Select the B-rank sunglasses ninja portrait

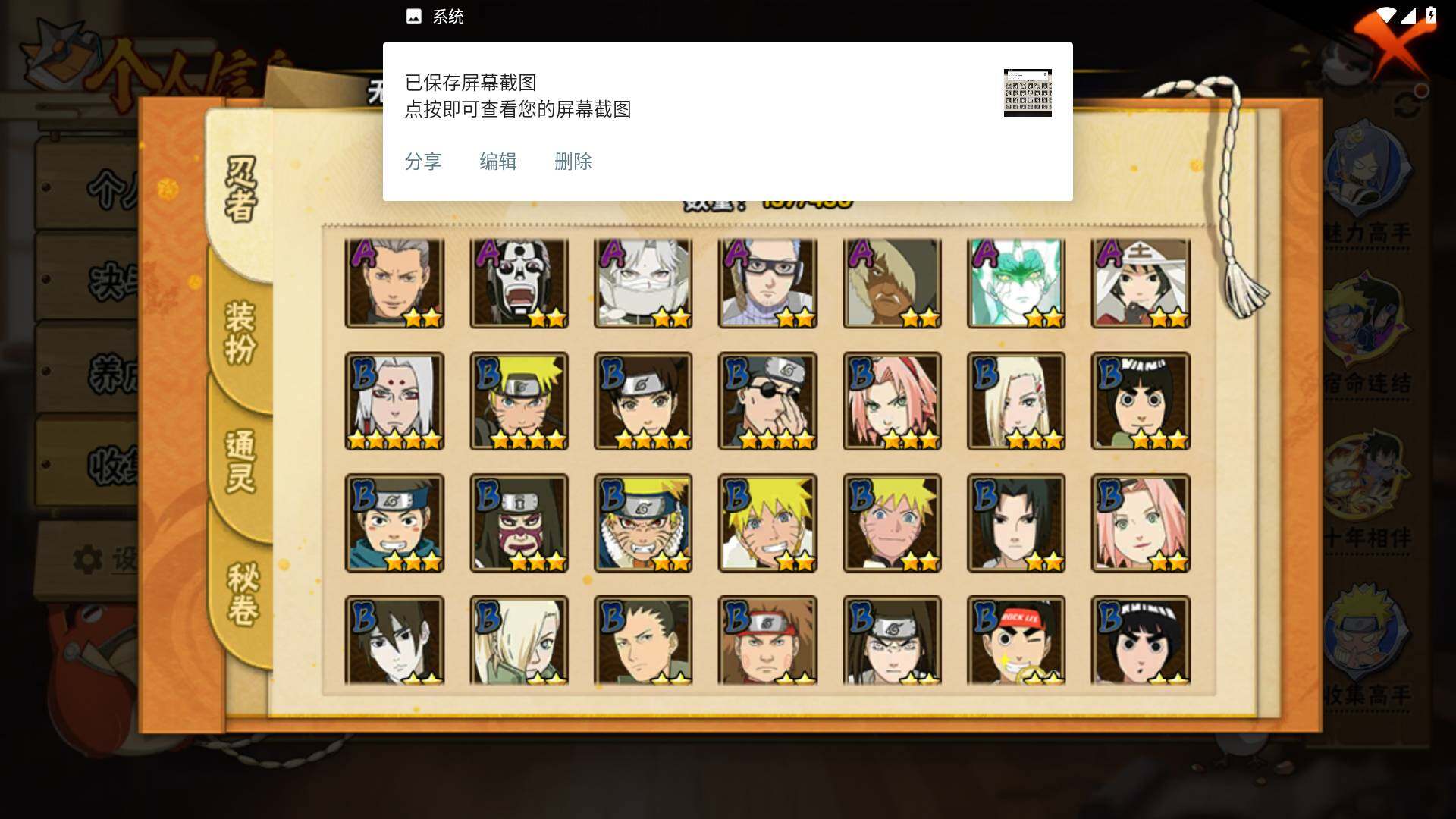pos(767,401)
